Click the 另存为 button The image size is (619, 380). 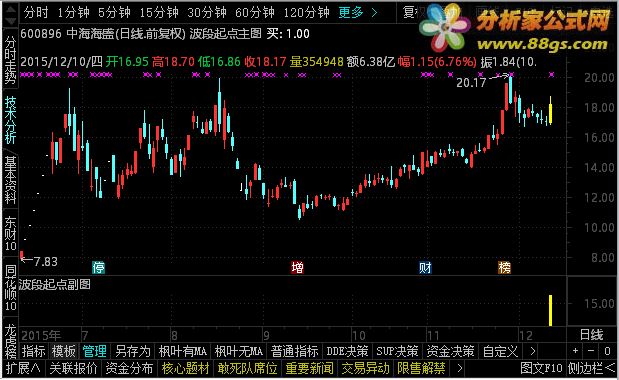133,351
